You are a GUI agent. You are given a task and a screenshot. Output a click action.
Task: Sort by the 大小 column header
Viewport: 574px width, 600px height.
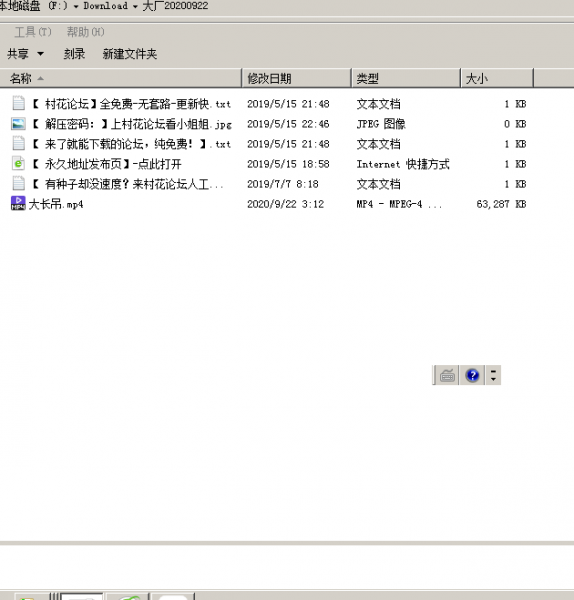click(x=497, y=78)
